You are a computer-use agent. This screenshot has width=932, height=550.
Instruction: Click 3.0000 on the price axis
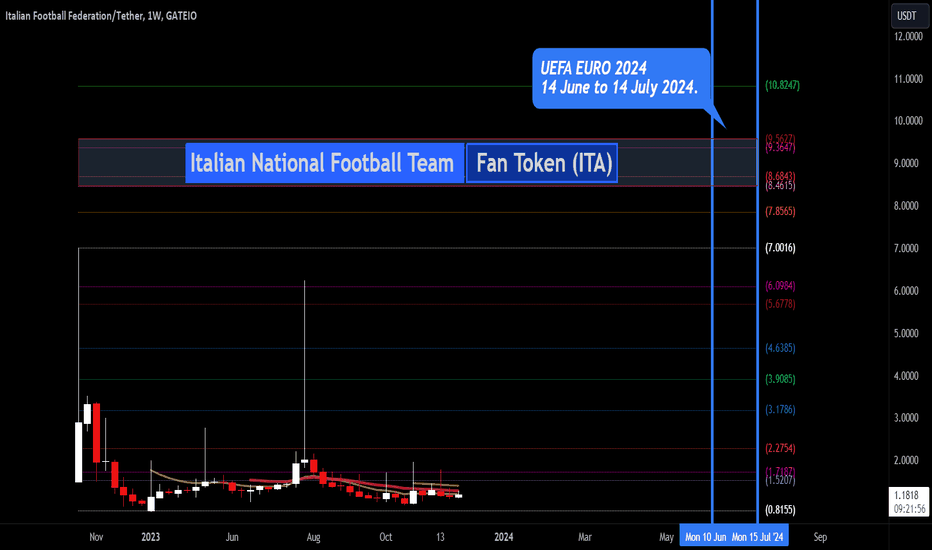(908, 418)
